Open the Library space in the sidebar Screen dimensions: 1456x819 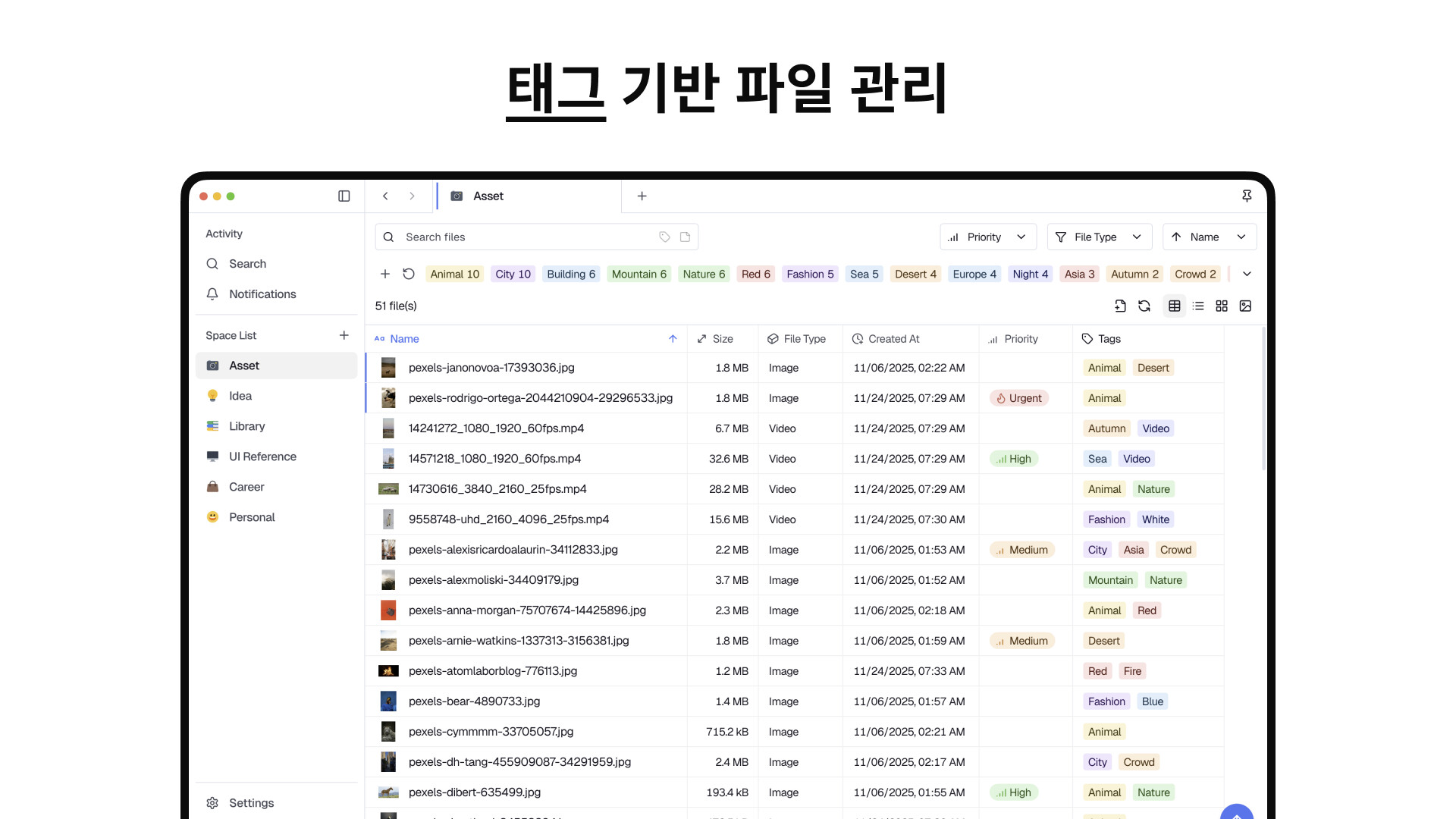click(x=246, y=426)
